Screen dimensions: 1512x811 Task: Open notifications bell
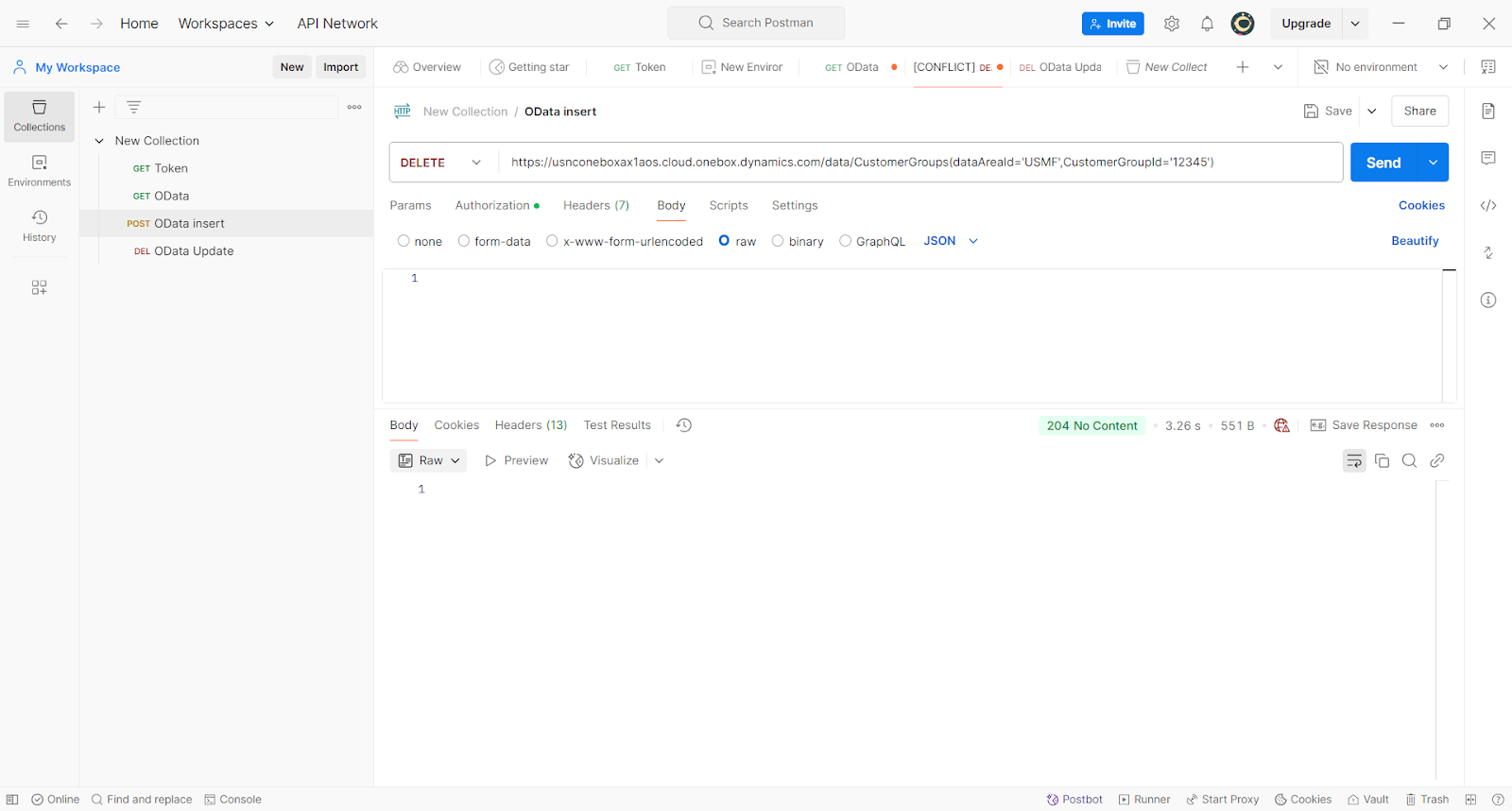[1207, 24]
